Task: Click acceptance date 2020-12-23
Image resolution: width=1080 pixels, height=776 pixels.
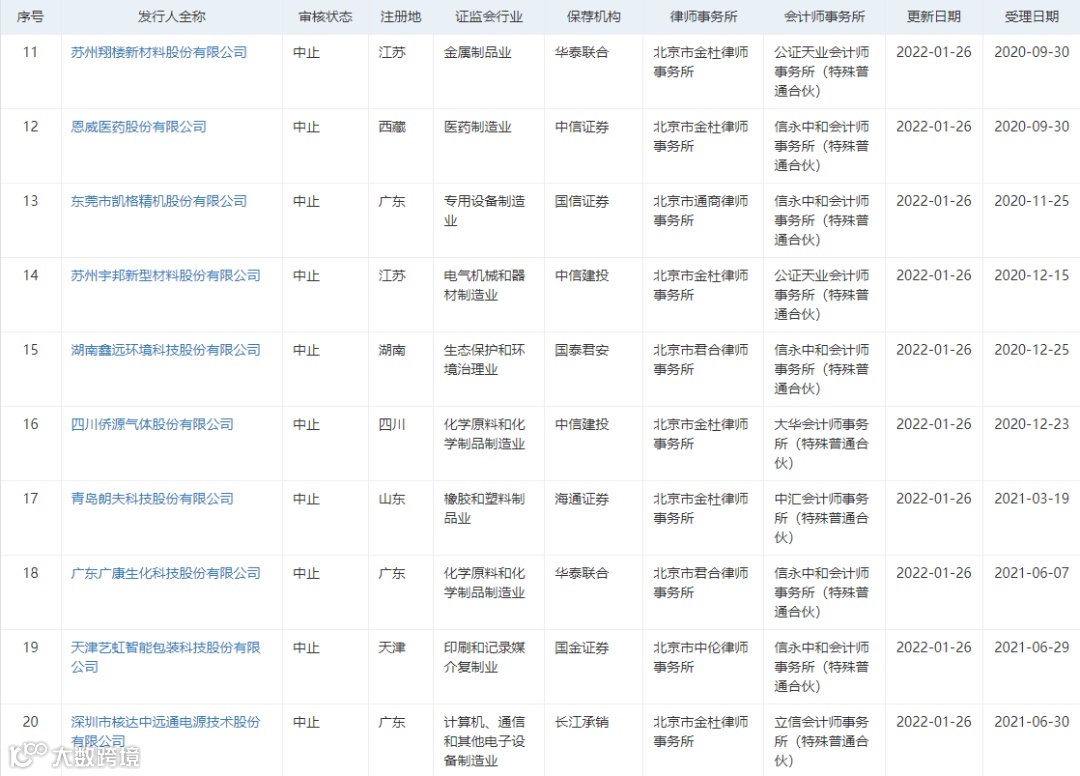Action: click(1031, 424)
